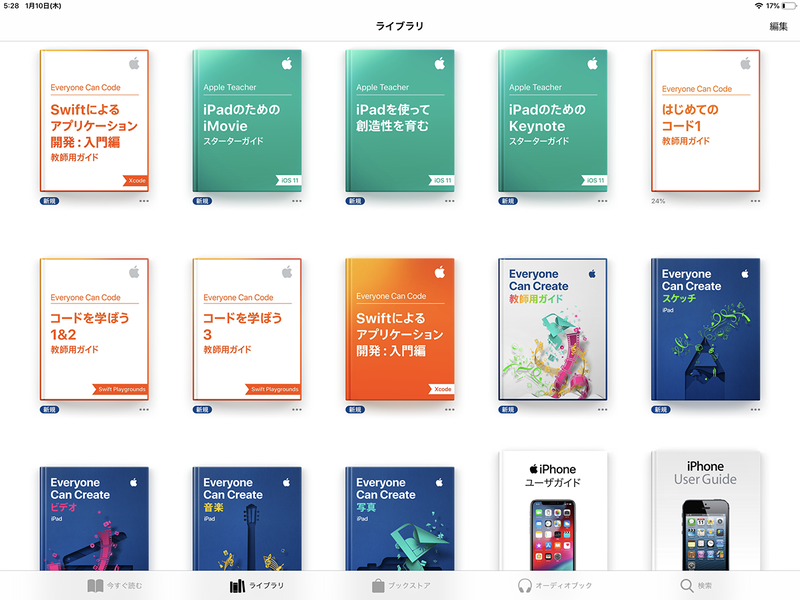This screenshot has height=600, width=800.
Task: Open Everyone Can Create ビデオ book
Action: tap(94, 518)
